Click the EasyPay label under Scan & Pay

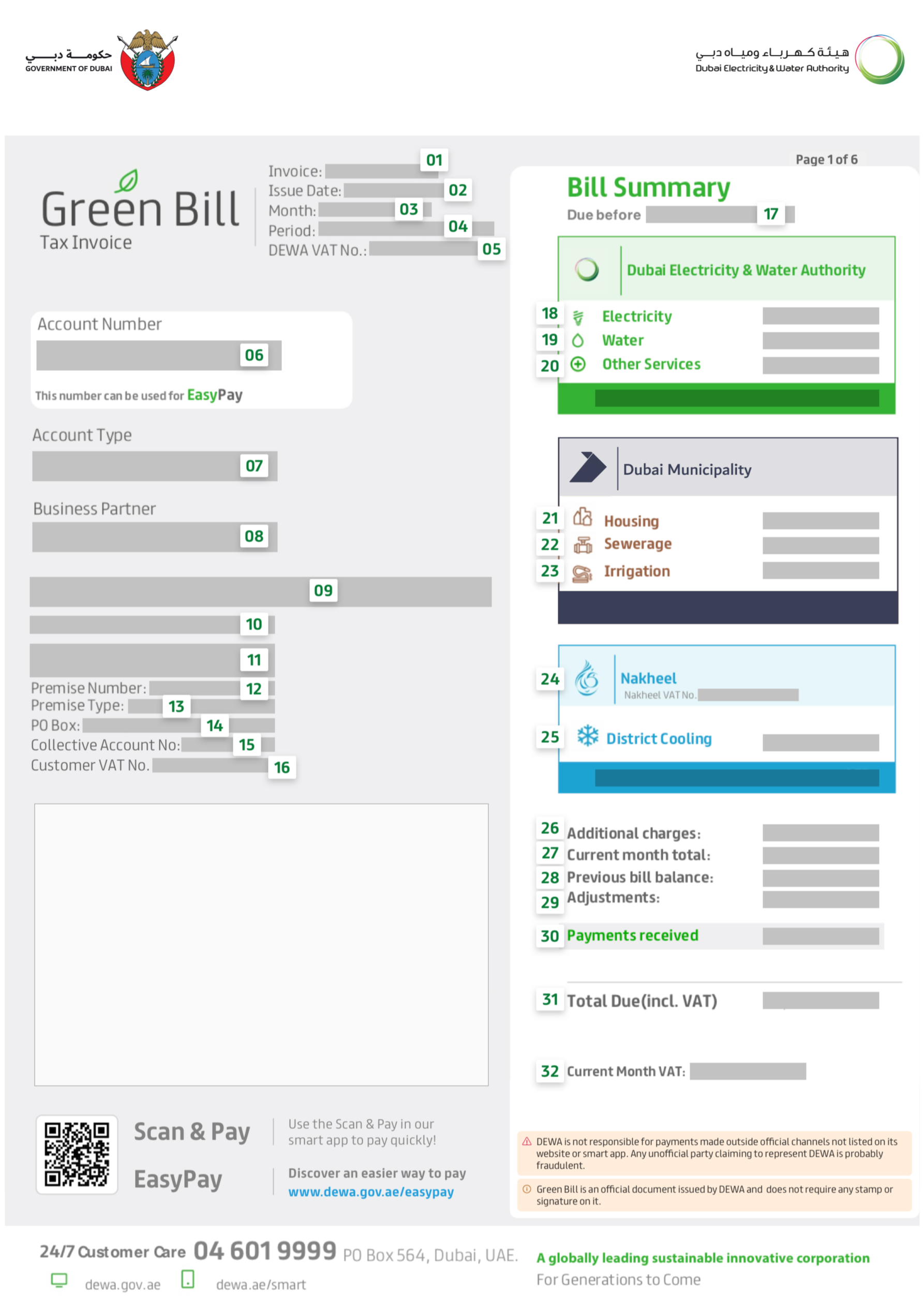[x=178, y=1179]
